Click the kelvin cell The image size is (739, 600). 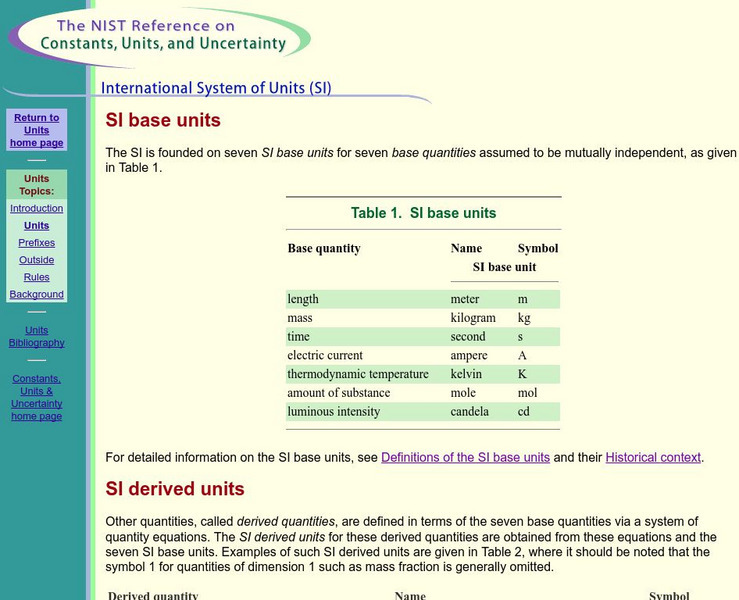[466, 374]
